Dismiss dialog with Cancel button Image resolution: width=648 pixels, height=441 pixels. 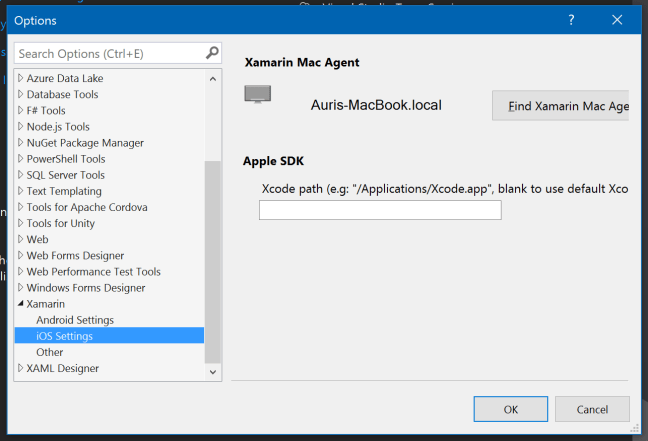(x=592, y=409)
